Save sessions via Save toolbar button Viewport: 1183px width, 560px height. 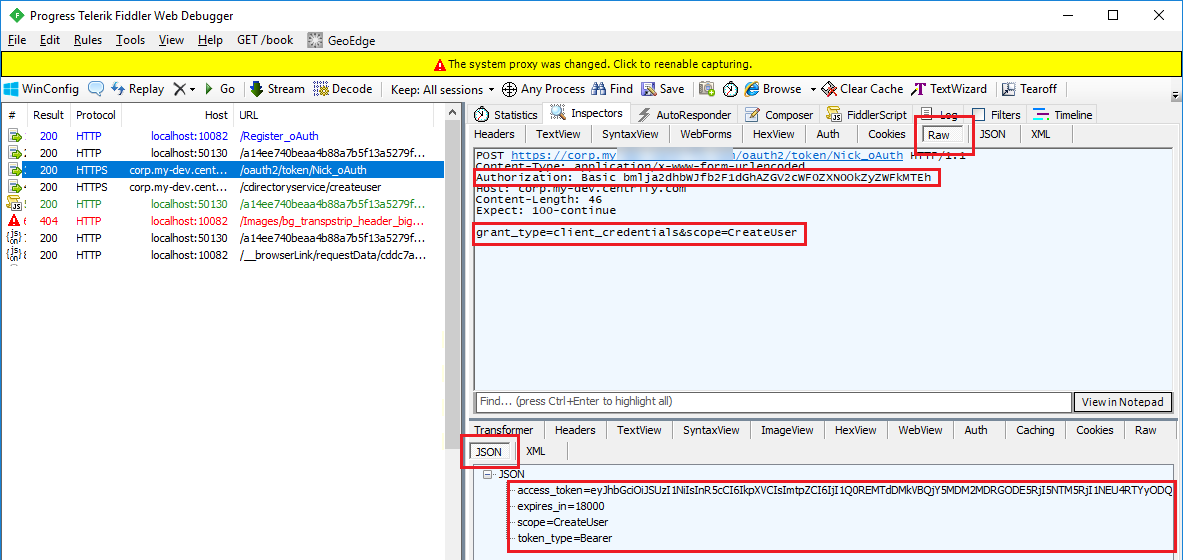[x=662, y=89]
